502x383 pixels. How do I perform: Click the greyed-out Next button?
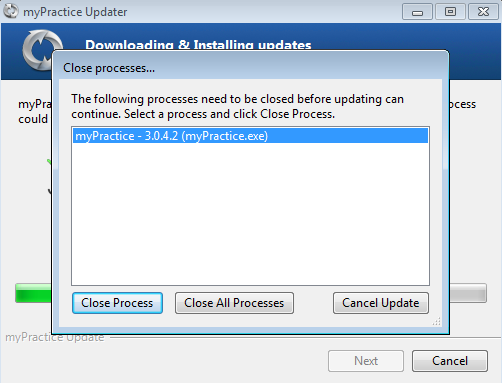[366, 361]
